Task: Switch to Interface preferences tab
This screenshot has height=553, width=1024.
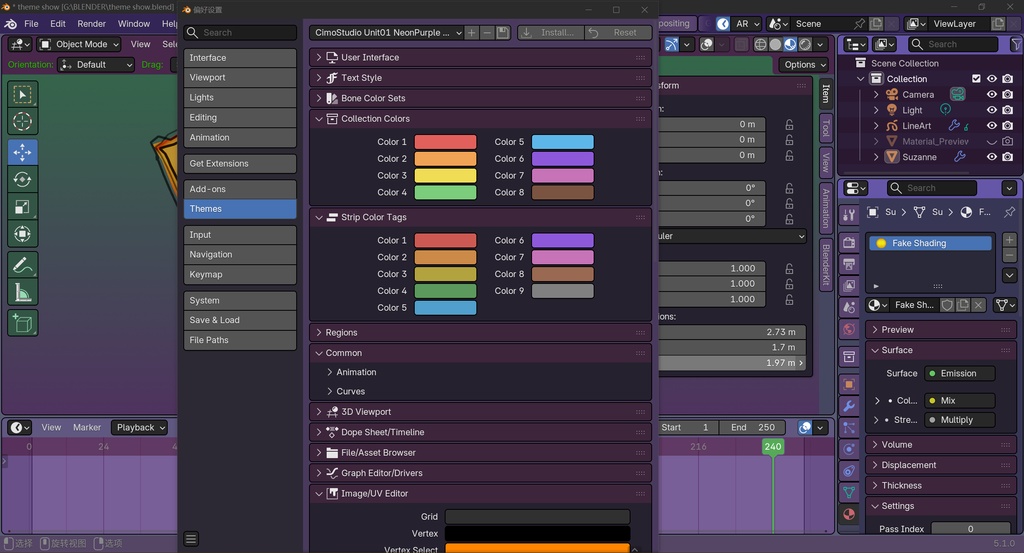Action: click(x=240, y=57)
